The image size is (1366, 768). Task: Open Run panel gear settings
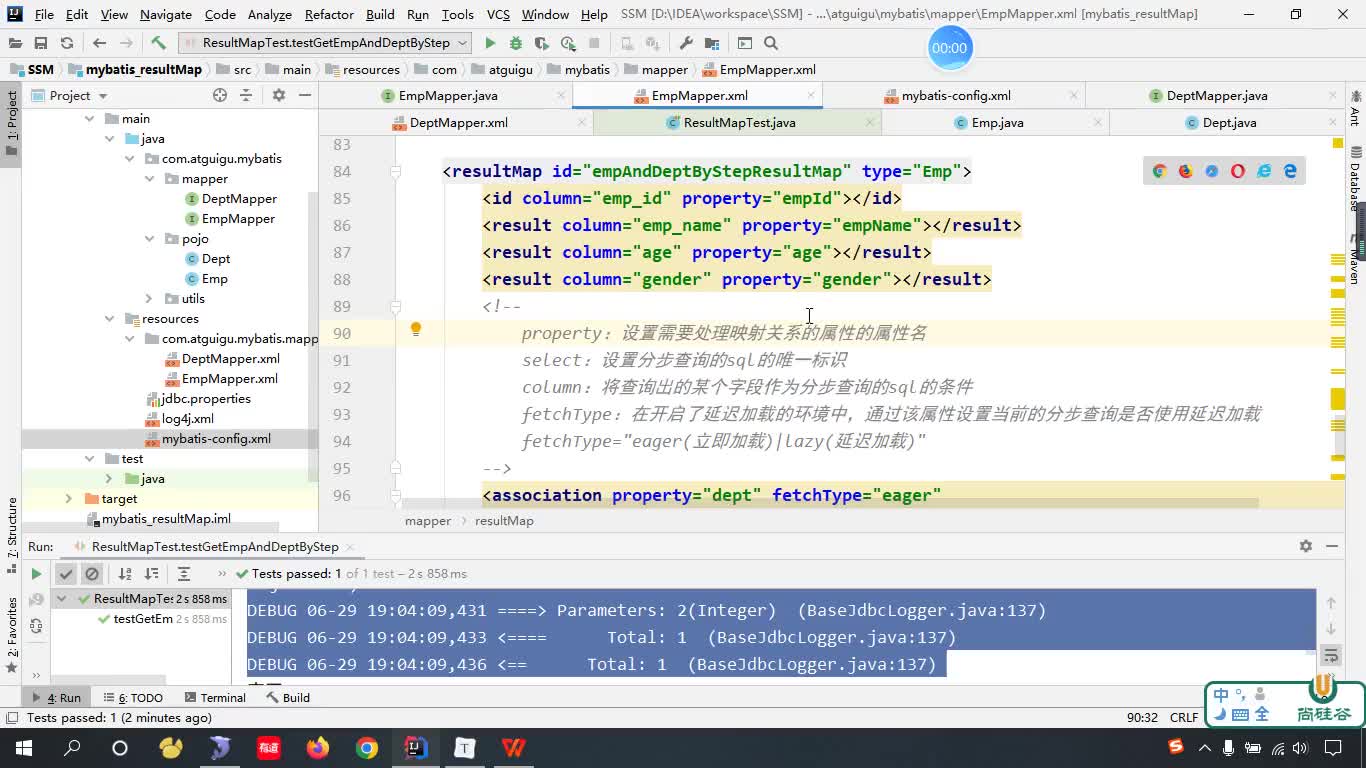point(1305,546)
